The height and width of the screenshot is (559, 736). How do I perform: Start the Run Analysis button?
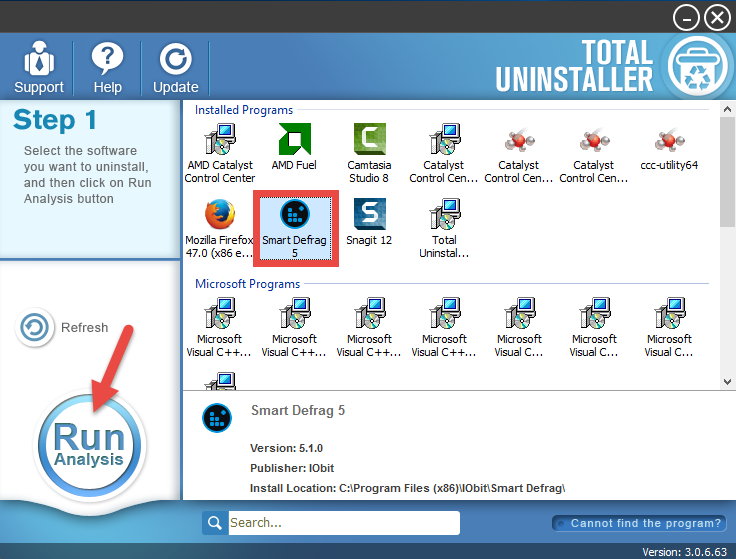90,445
